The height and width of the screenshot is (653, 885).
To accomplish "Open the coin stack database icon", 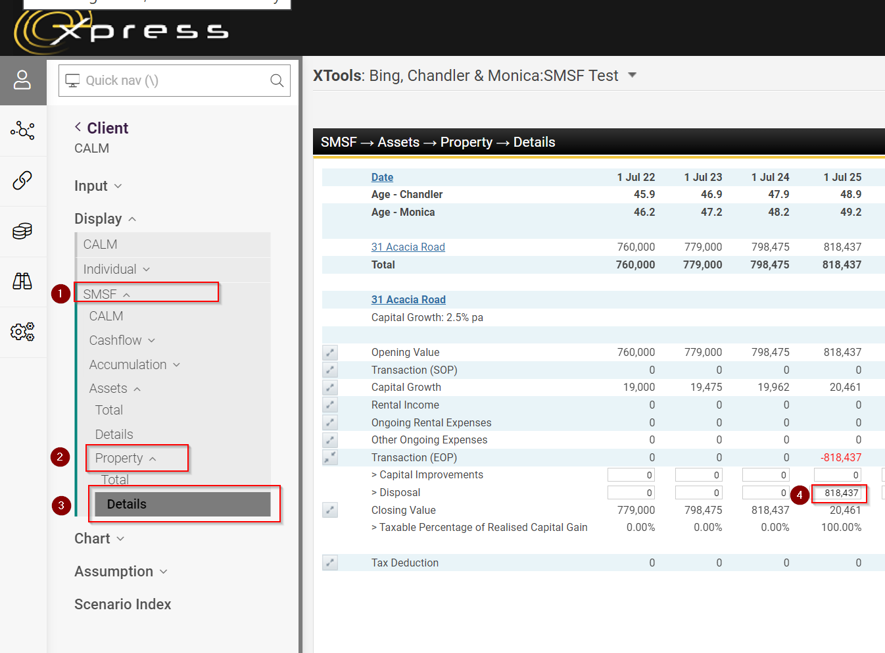I will [22, 231].
